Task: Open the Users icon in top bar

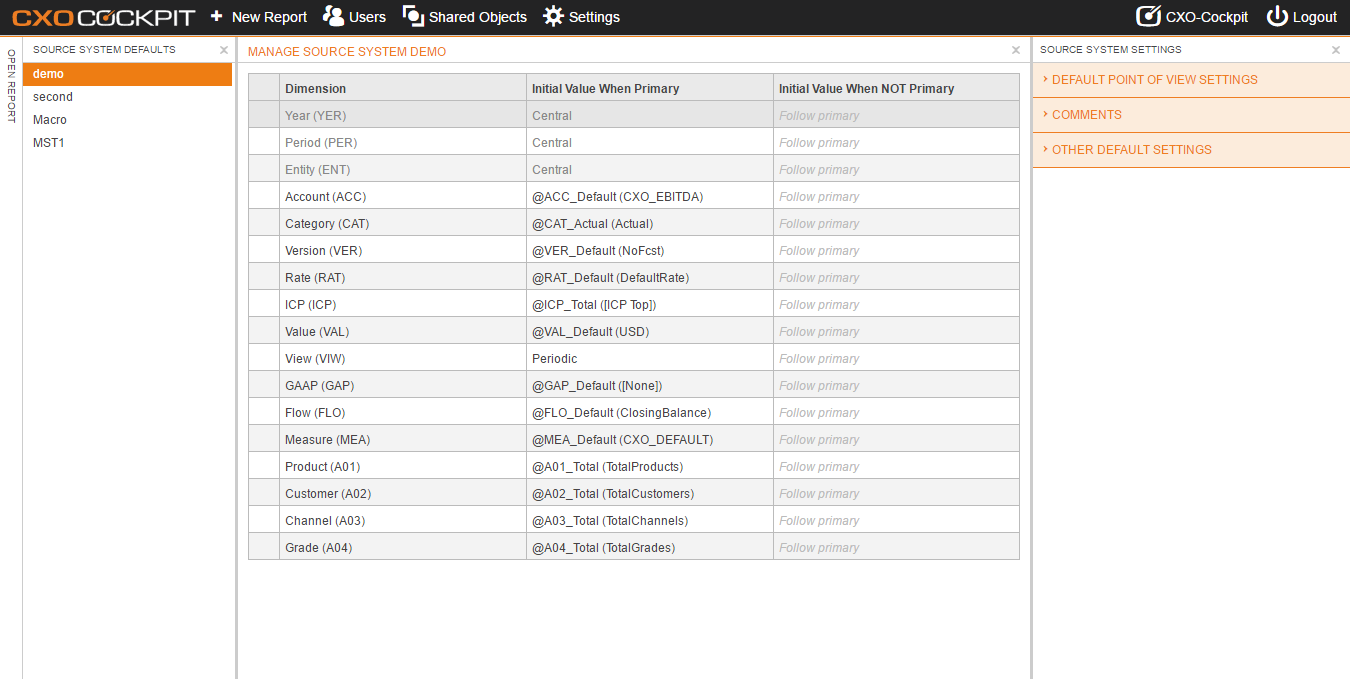Action: coord(333,16)
